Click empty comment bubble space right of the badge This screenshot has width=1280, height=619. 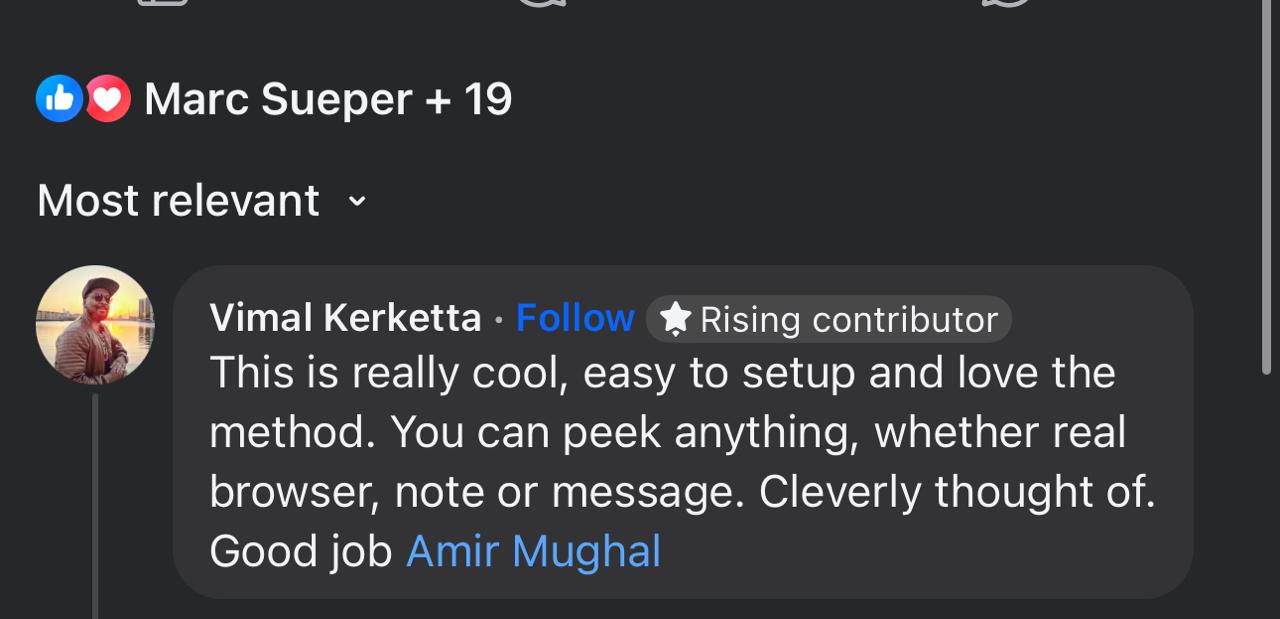(1100, 319)
